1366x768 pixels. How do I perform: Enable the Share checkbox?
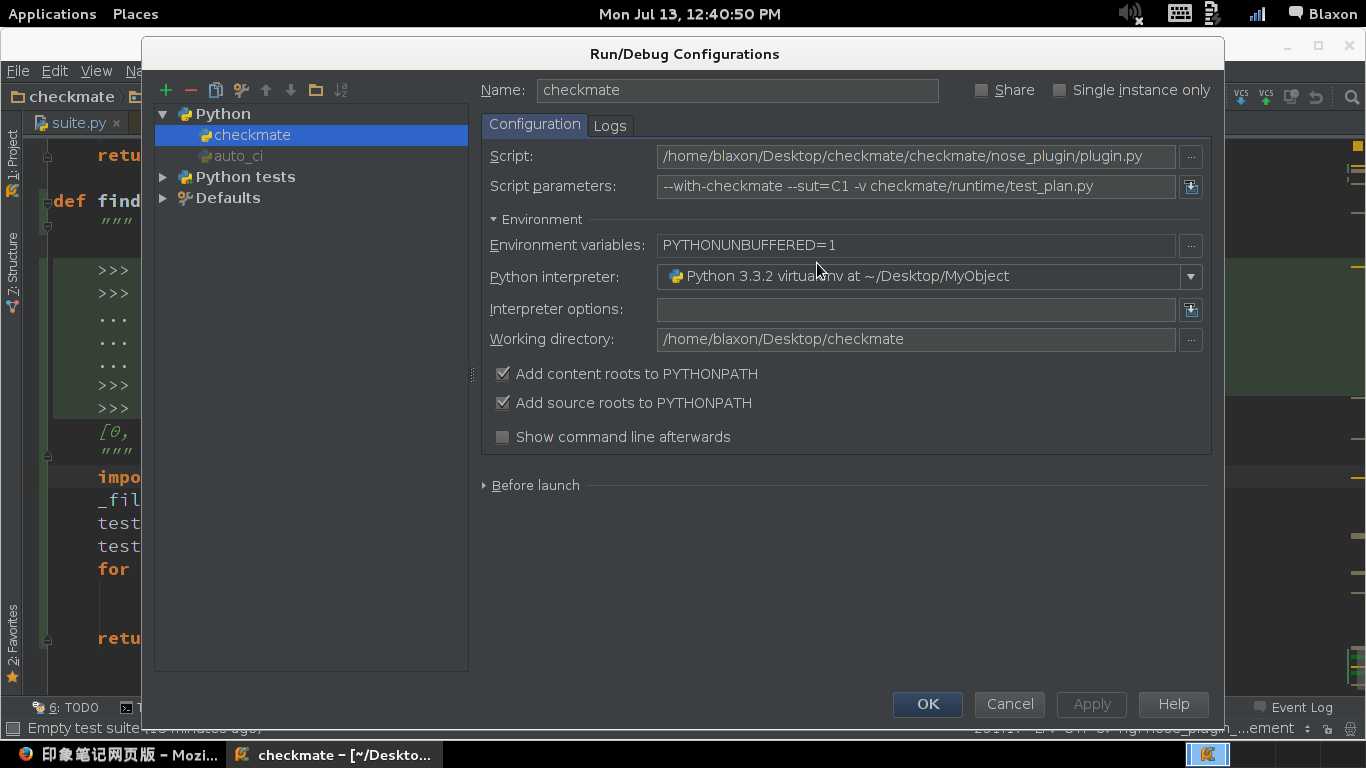point(982,90)
